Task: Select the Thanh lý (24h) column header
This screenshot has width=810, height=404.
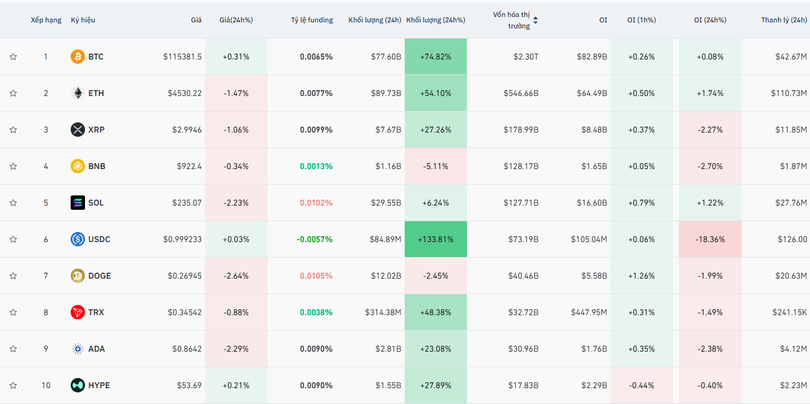Action: (783, 20)
